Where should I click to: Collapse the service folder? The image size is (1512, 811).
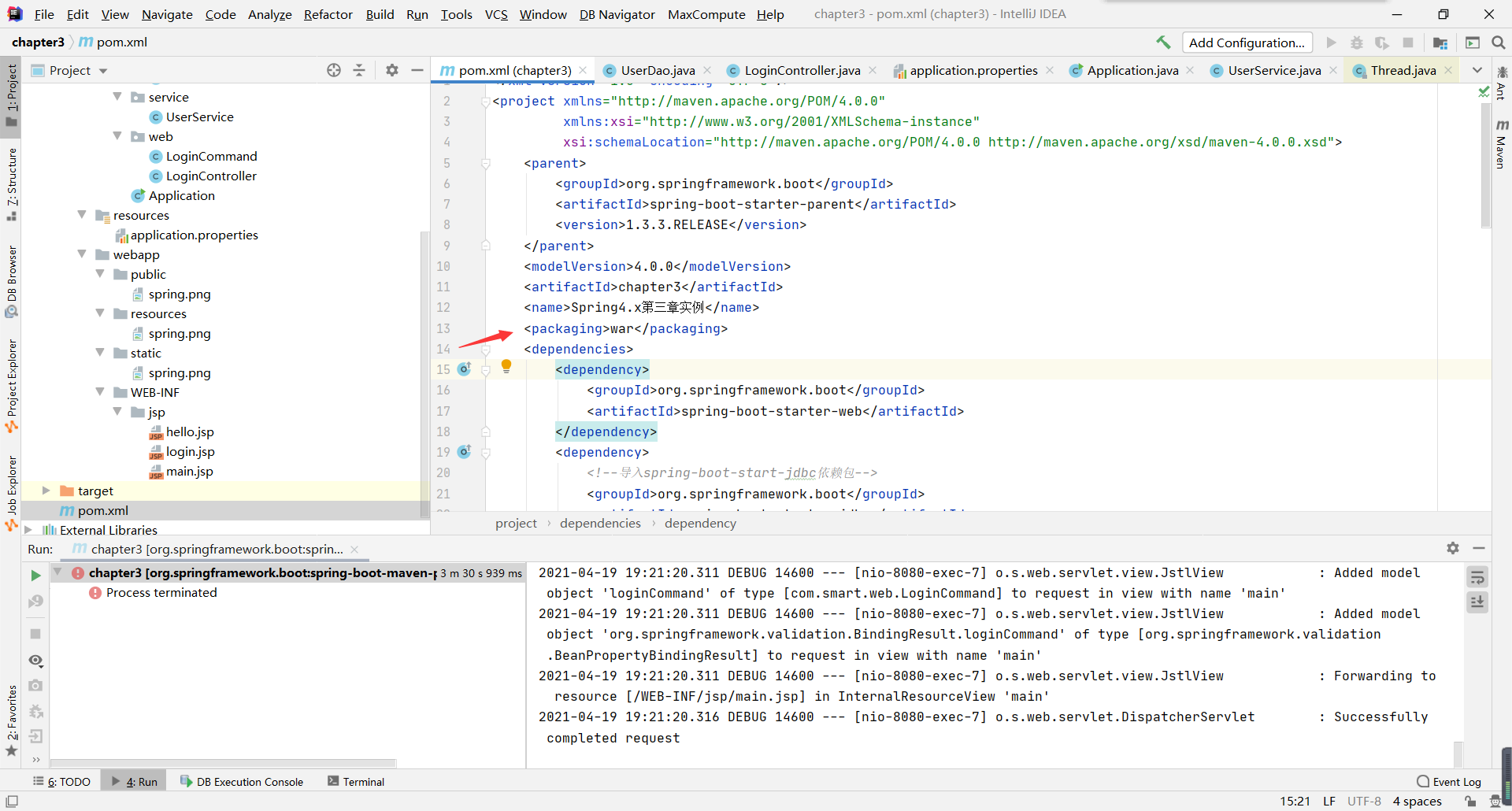pyautogui.click(x=117, y=97)
